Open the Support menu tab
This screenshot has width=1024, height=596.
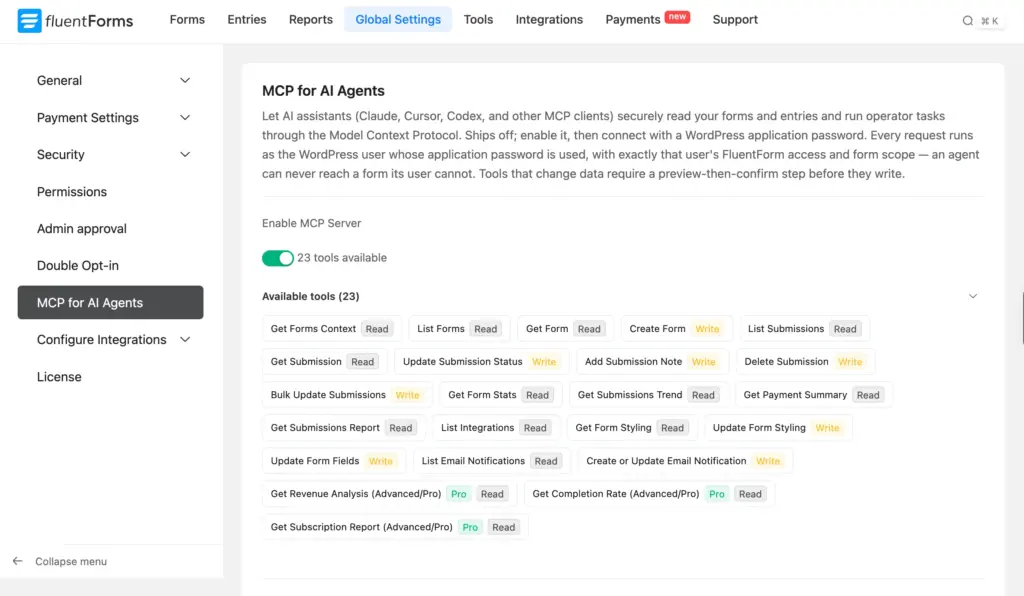pos(735,20)
